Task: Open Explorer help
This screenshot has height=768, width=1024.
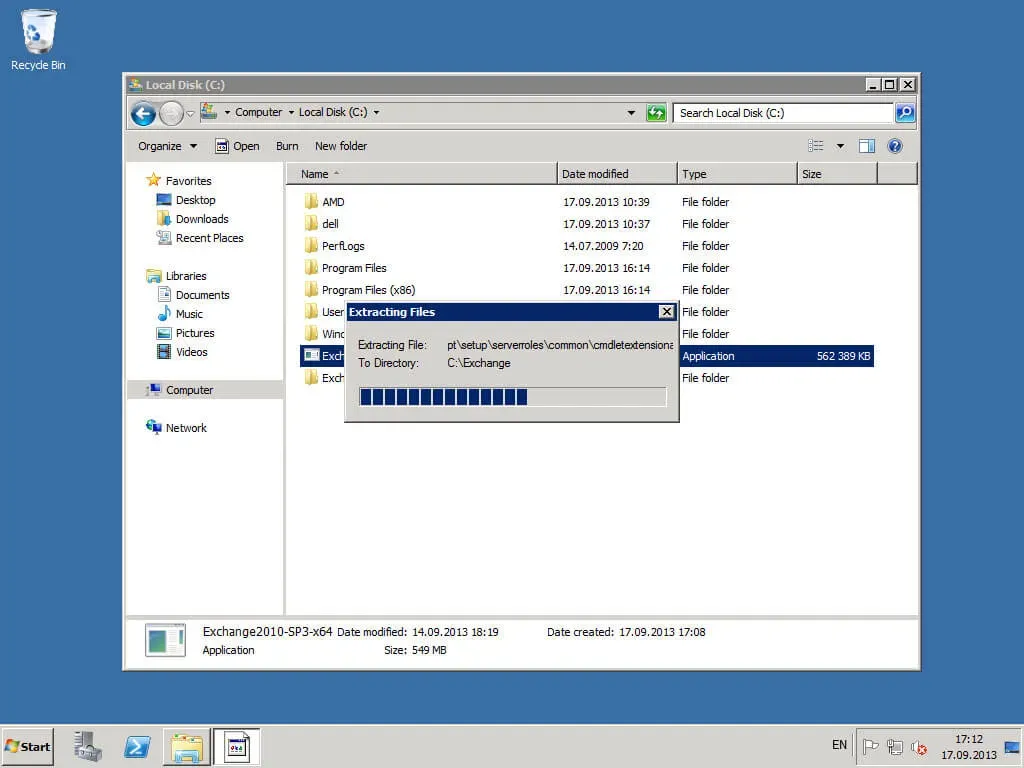Action: [x=895, y=146]
